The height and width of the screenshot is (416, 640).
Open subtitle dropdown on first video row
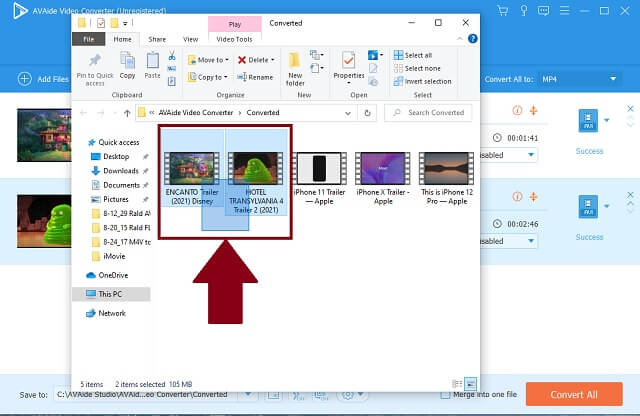531,155
